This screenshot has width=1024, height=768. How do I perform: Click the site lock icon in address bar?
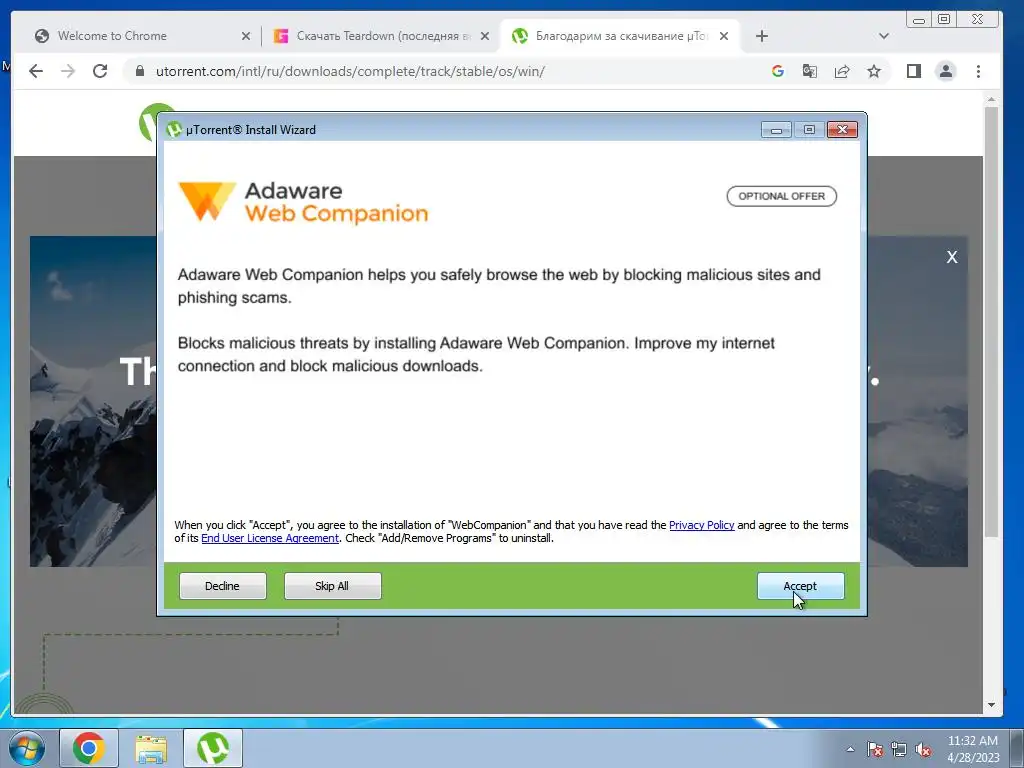139,71
